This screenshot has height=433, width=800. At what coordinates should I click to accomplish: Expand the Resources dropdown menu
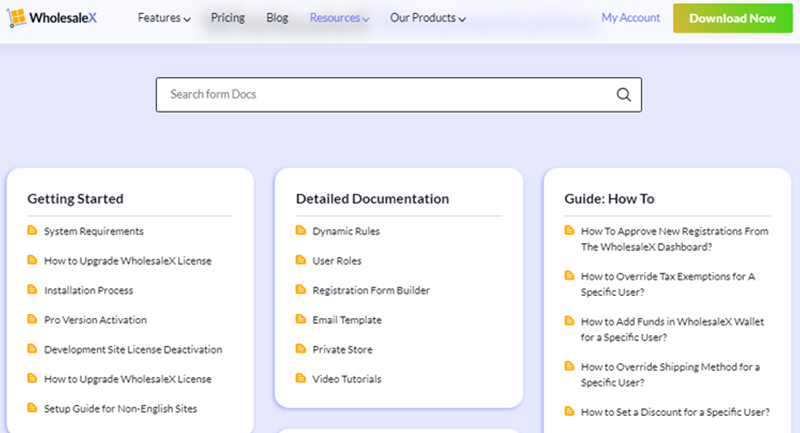coord(339,18)
